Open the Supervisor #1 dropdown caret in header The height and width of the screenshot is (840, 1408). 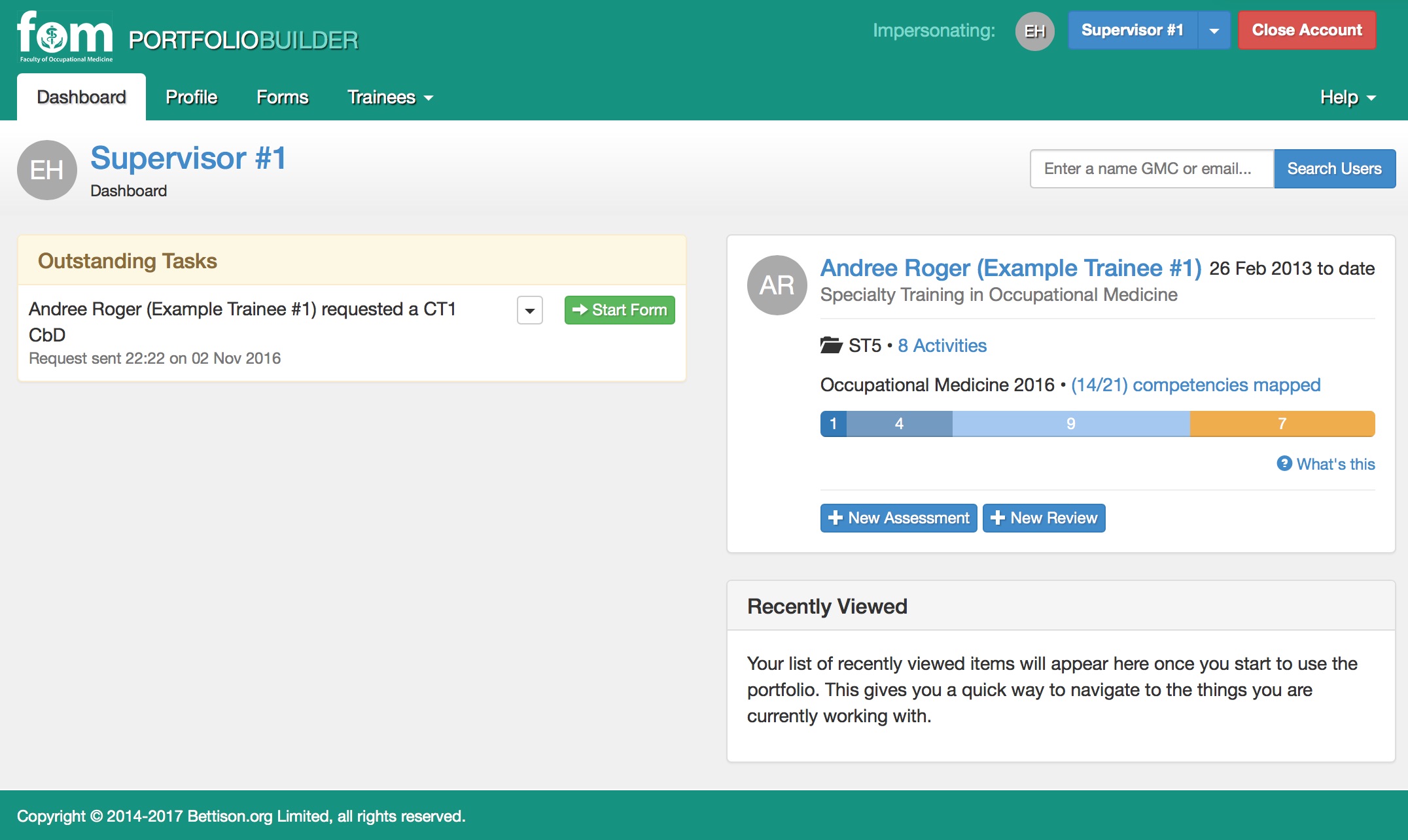point(1214,30)
